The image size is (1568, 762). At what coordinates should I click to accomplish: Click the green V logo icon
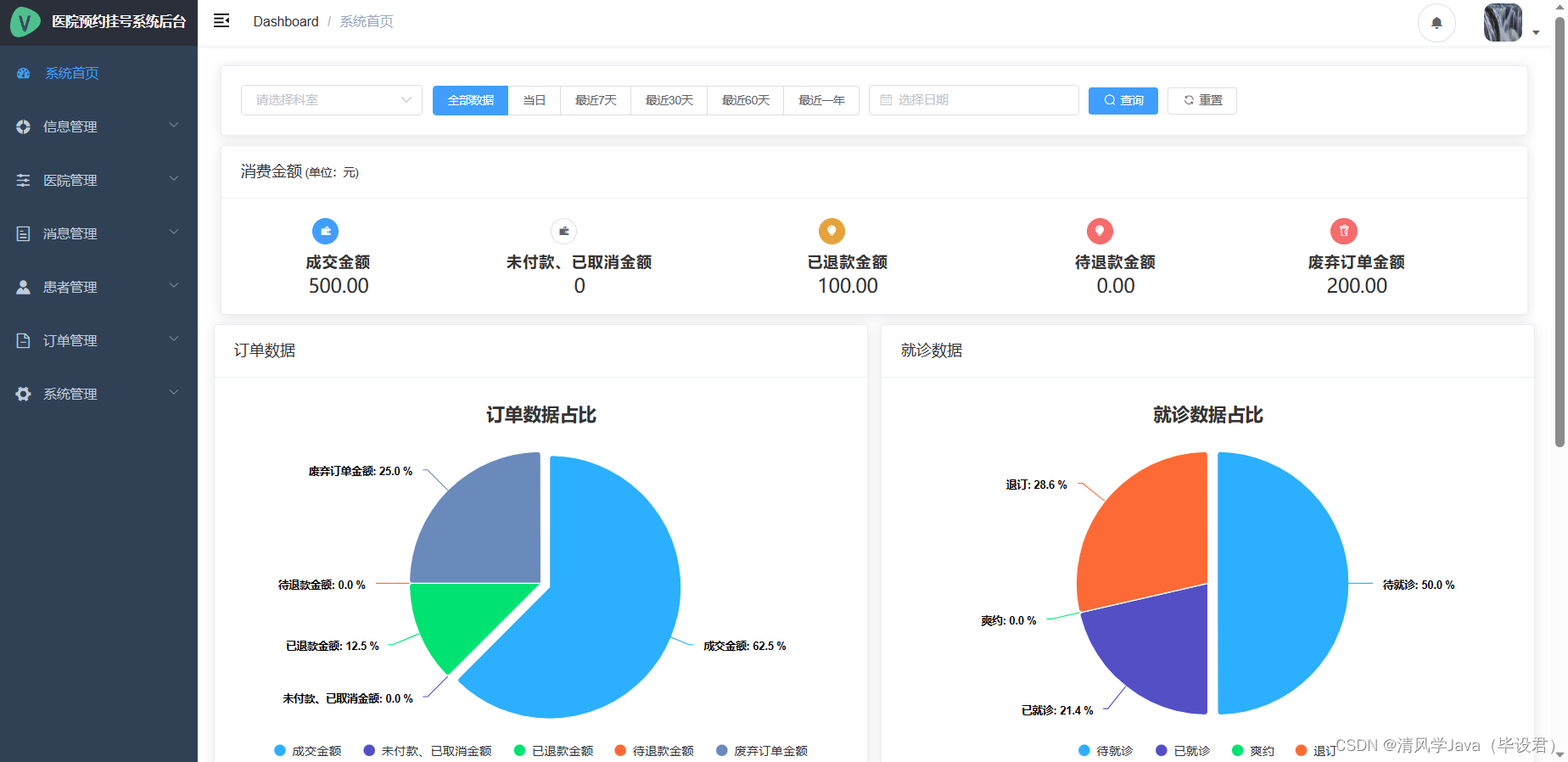coord(25,22)
